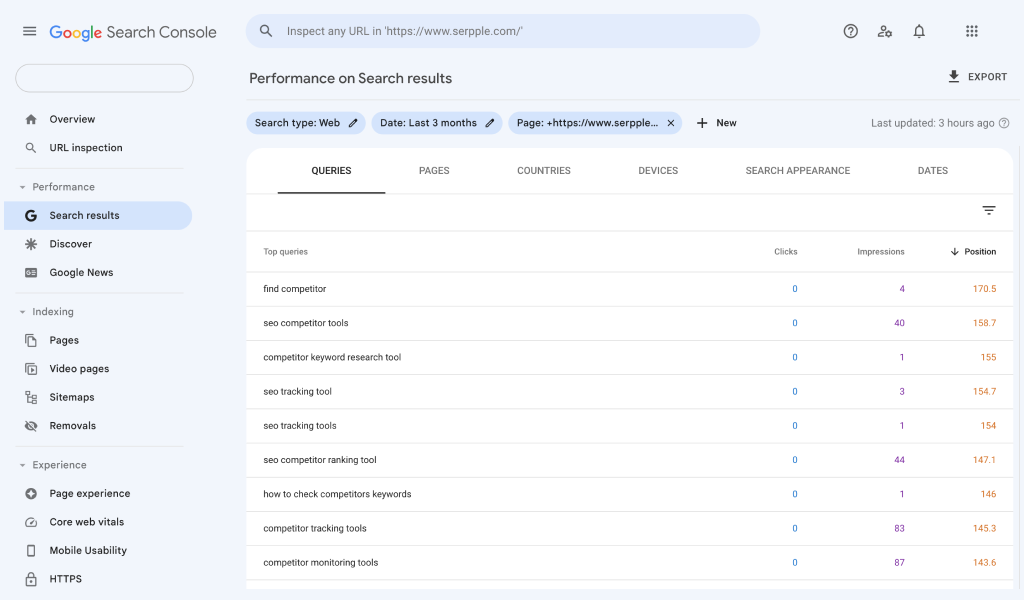Edit the Search type filter pencil icon

tap(353, 123)
